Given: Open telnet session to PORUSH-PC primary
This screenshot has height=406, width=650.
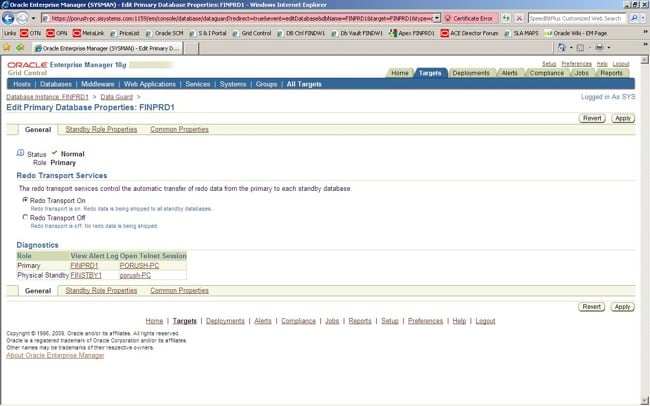Looking at the screenshot, I should tap(139, 265).
